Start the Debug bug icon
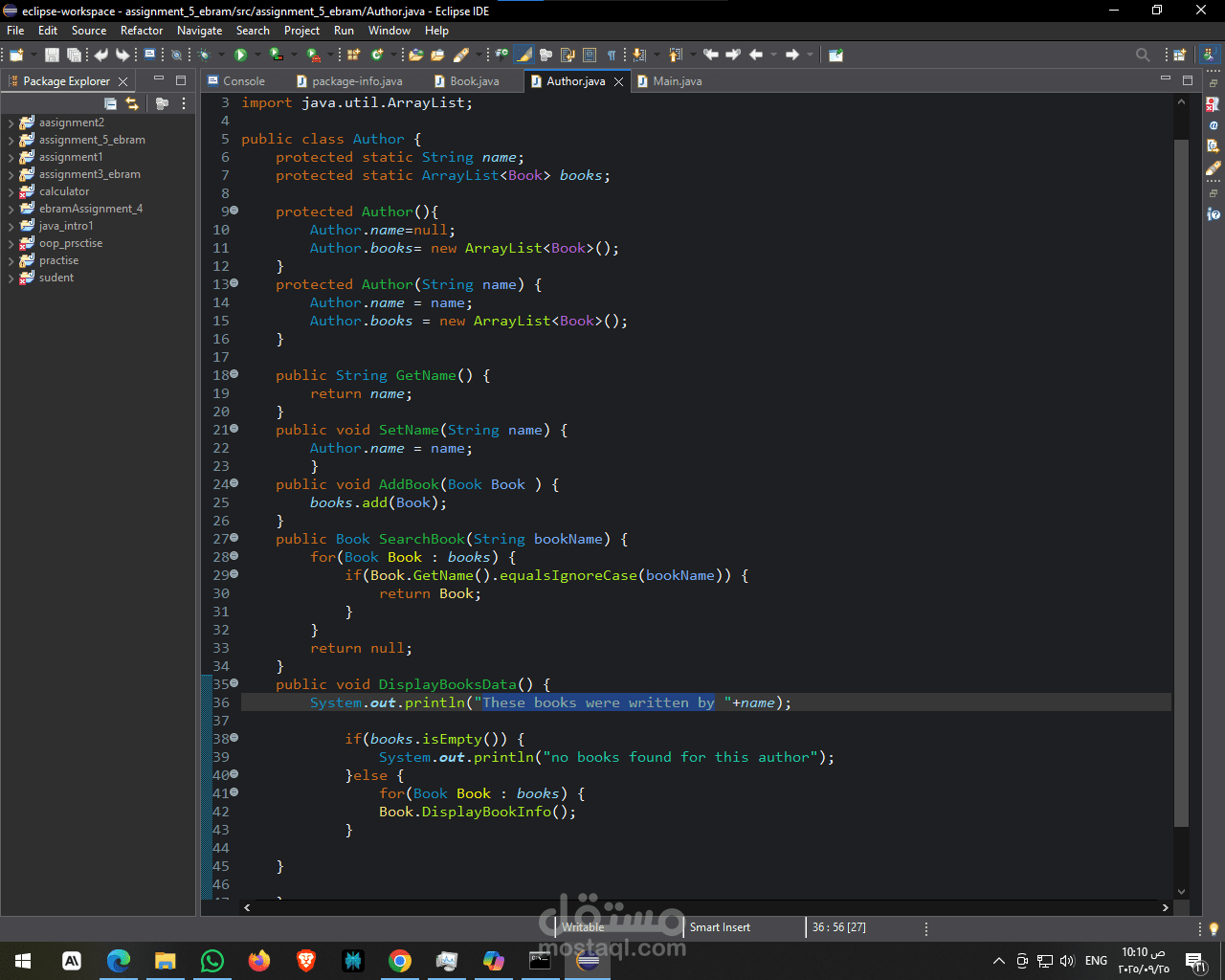 [204, 56]
